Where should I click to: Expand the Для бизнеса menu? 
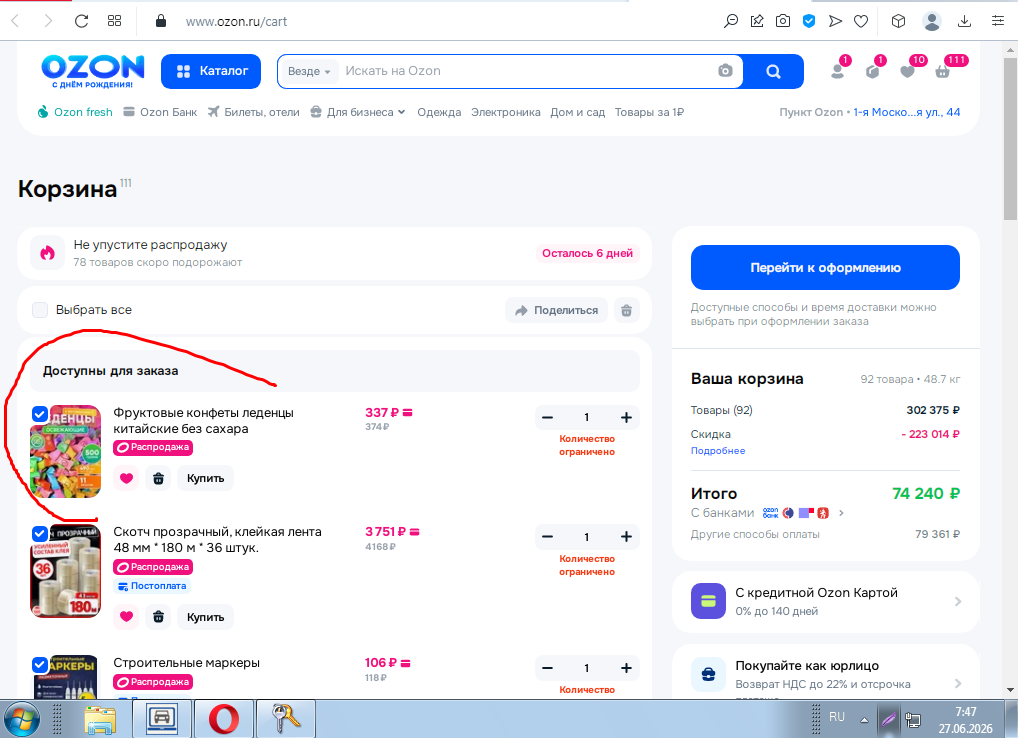pos(358,112)
